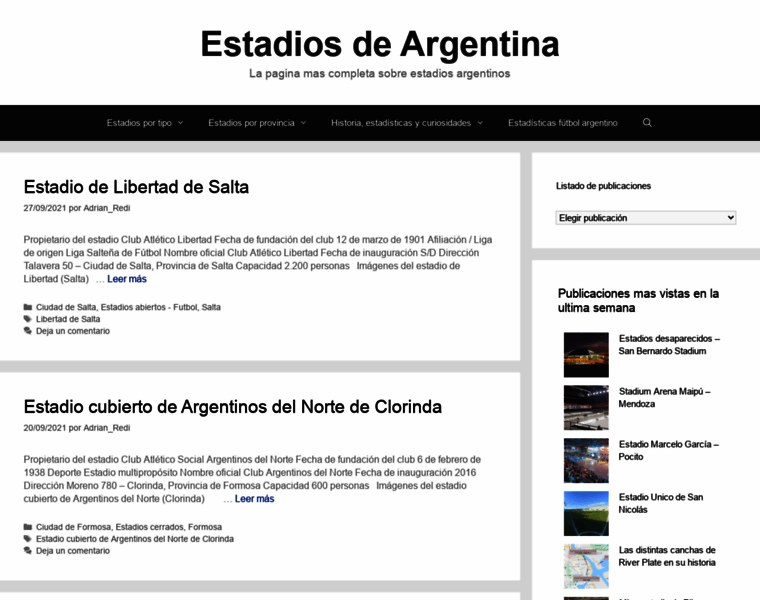Open Estadísticas fútbol argentino menu item
This screenshot has width=760, height=600.
[x=563, y=123]
